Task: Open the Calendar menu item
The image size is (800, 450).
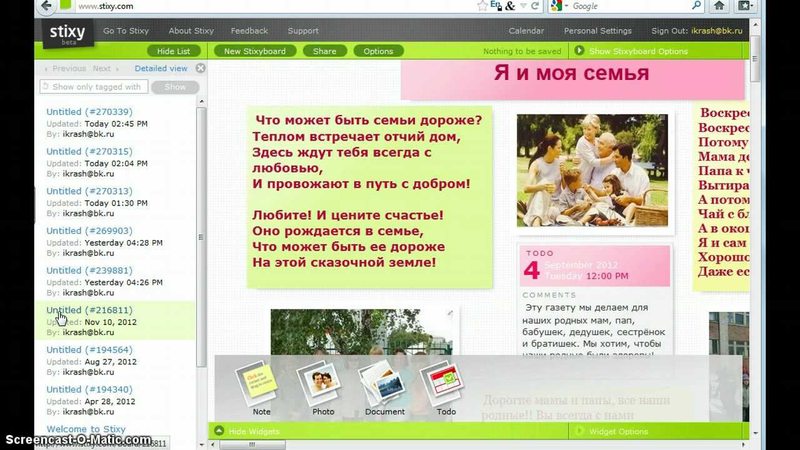Action: pos(526,31)
